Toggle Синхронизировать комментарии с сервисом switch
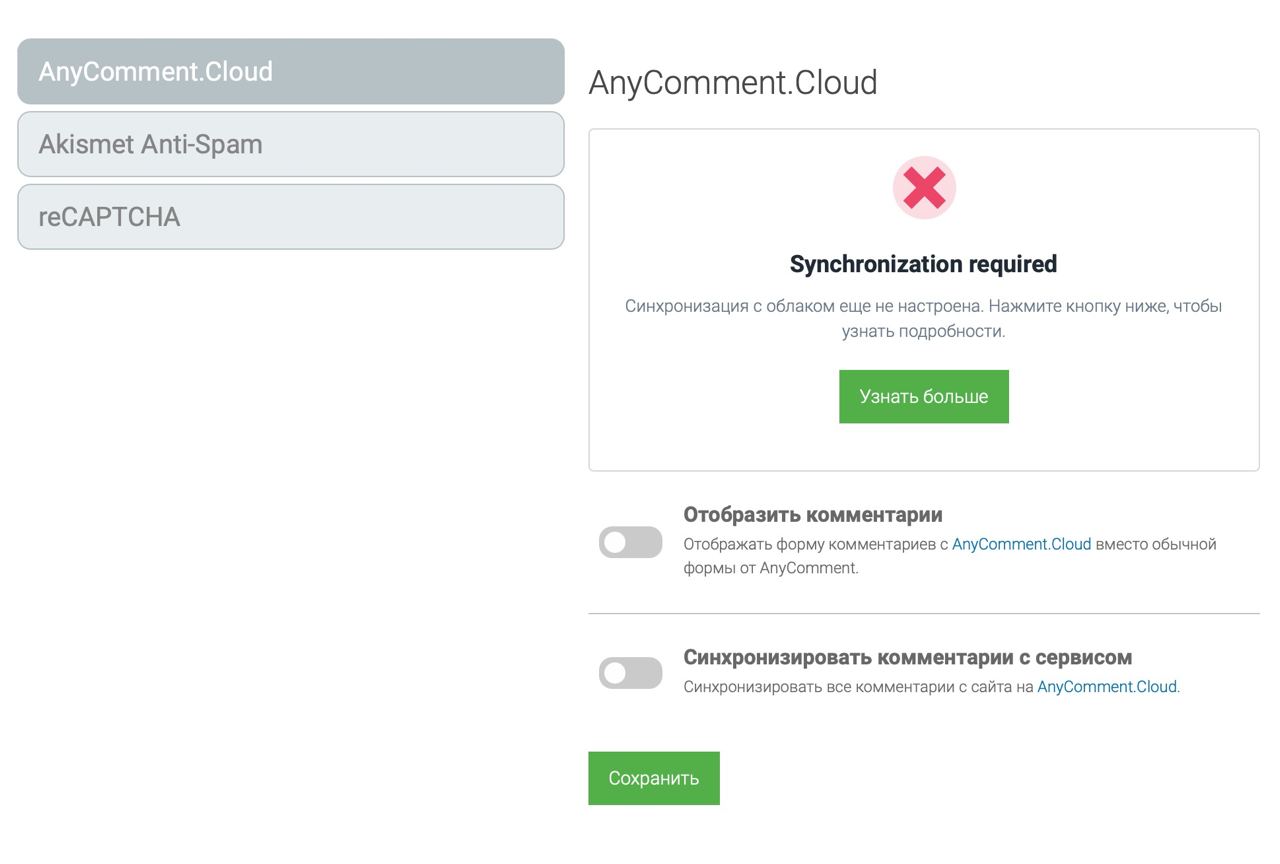 (x=630, y=673)
